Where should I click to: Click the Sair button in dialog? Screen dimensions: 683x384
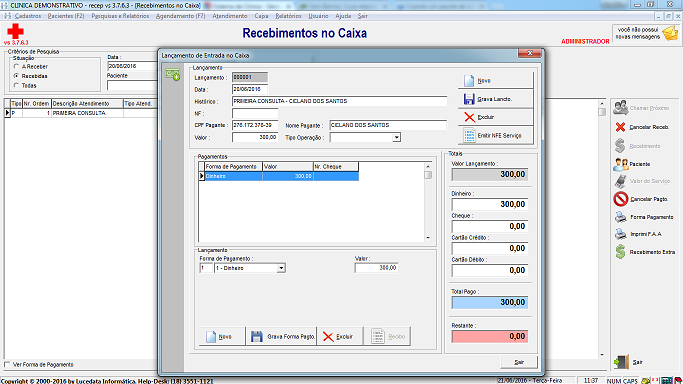pos(519,362)
